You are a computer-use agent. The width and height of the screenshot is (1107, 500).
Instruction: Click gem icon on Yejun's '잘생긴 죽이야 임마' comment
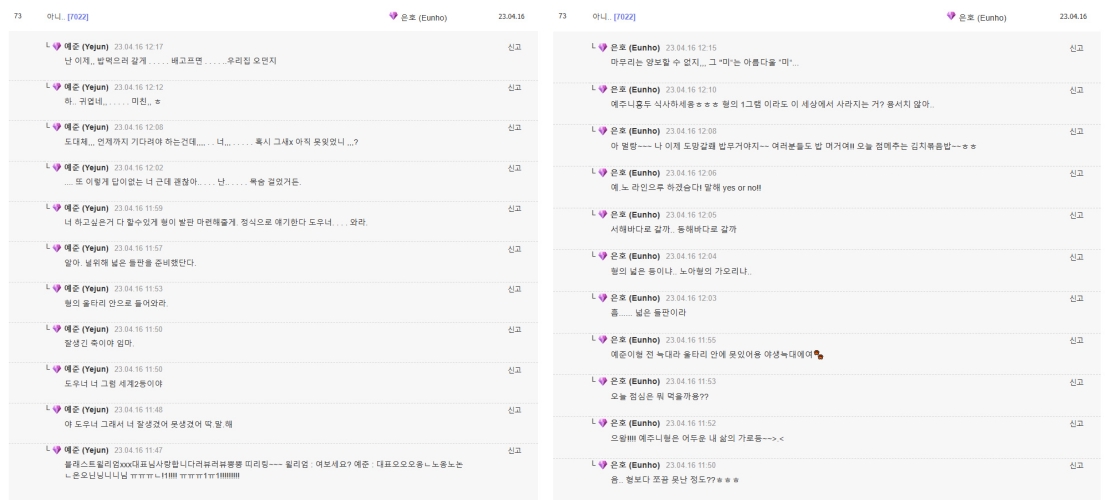point(56,328)
